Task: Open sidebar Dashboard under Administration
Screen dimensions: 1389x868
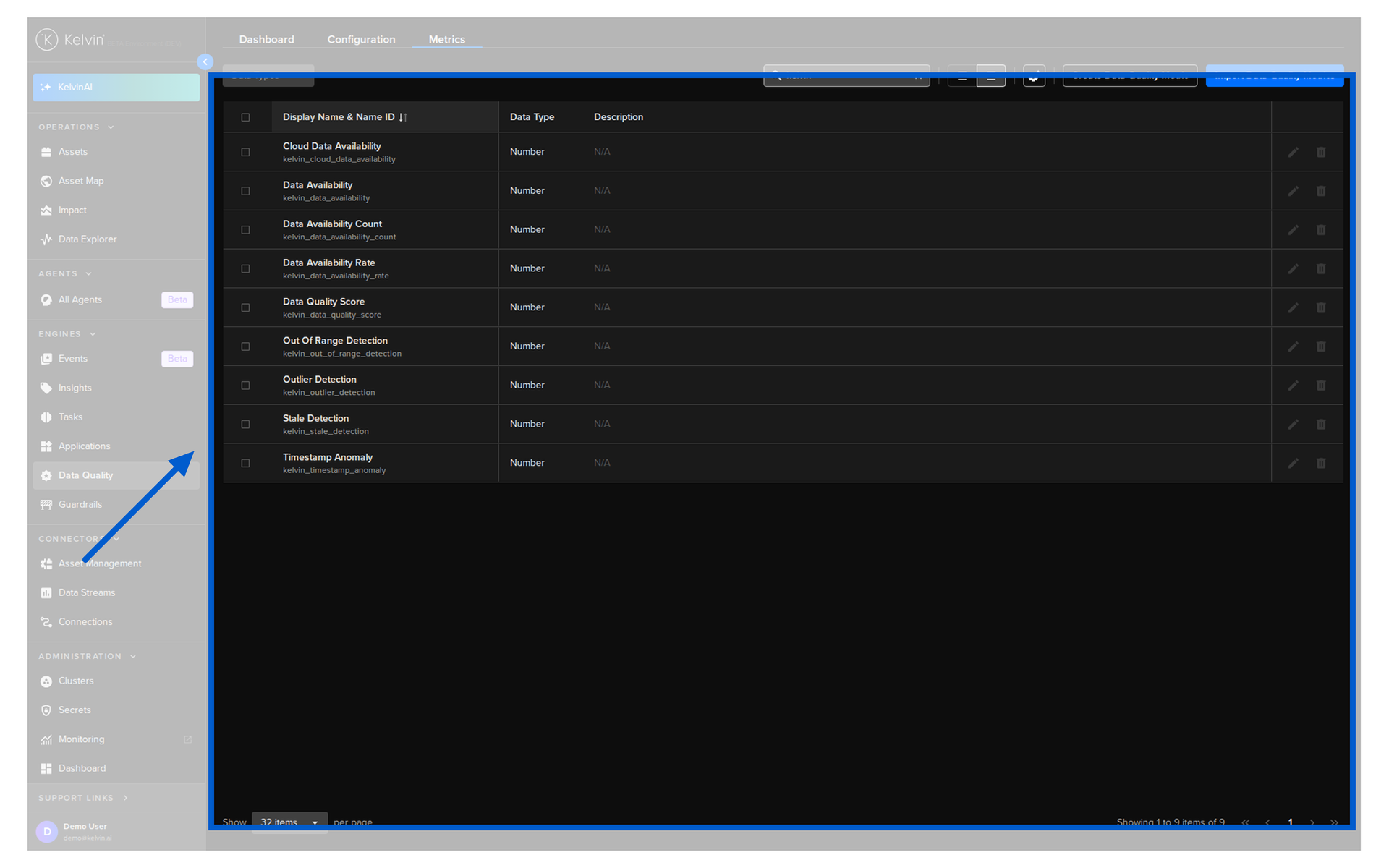Action: click(116, 769)
